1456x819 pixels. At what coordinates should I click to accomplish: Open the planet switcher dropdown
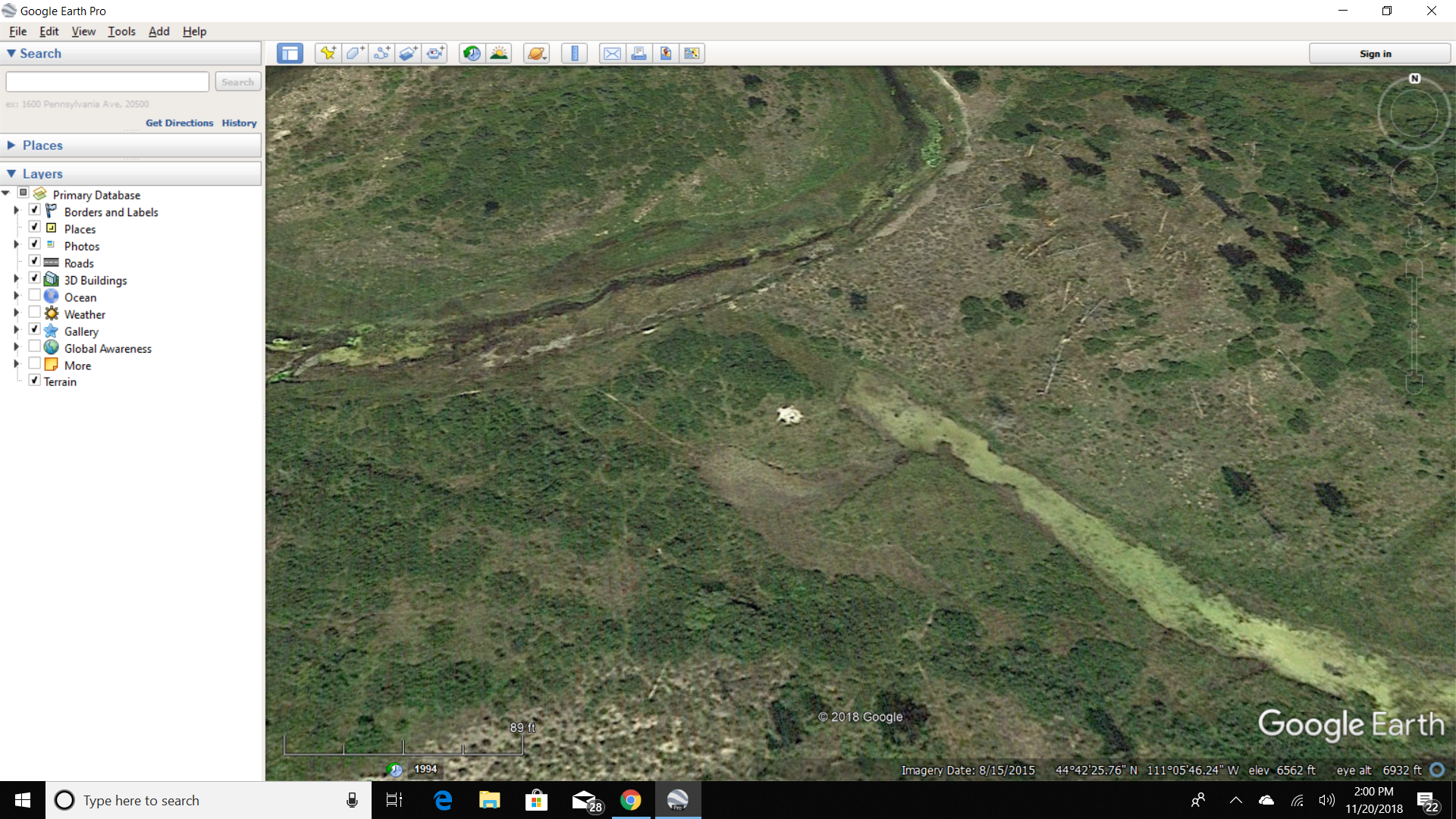click(x=536, y=53)
